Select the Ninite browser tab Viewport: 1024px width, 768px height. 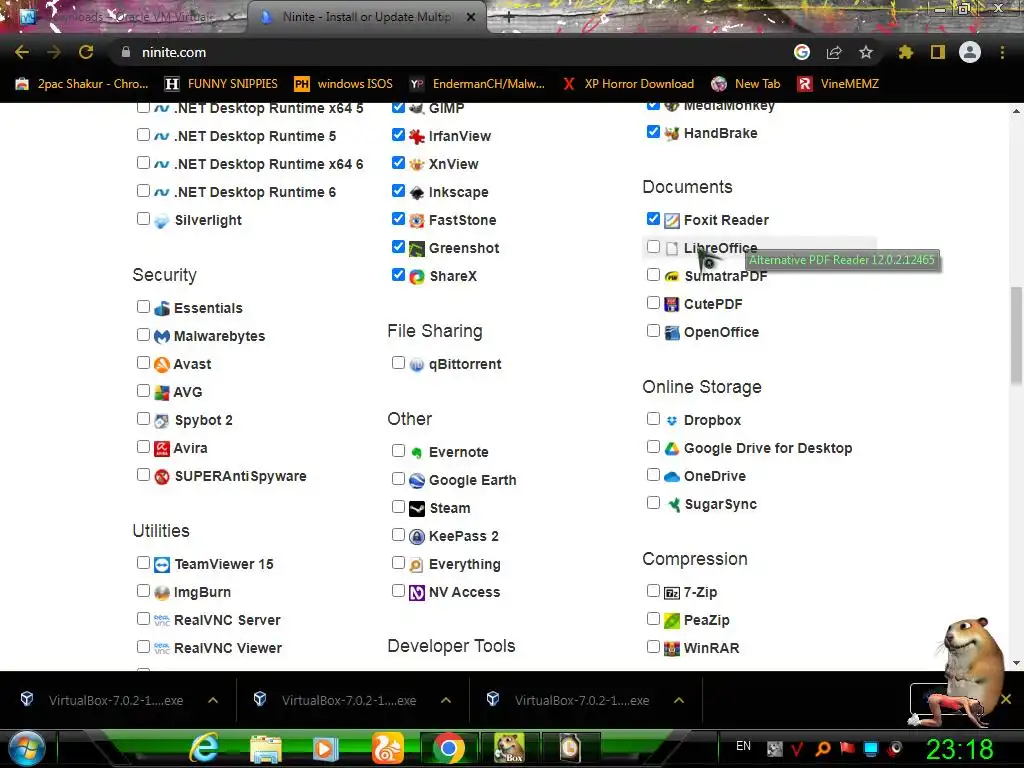[366, 17]
